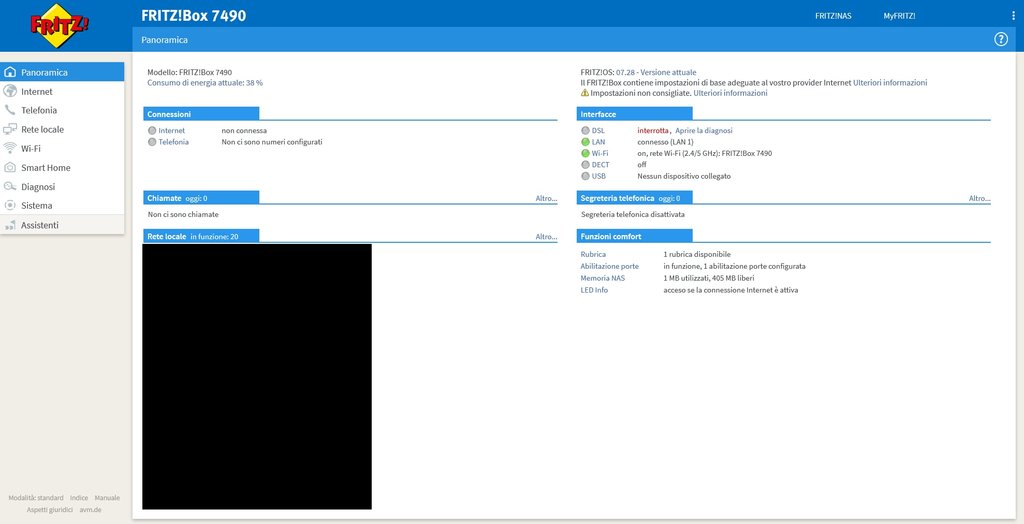Click the Abilitazione porte link
The width and height of the screenshot is (1024, 524).
pos(609,267)
